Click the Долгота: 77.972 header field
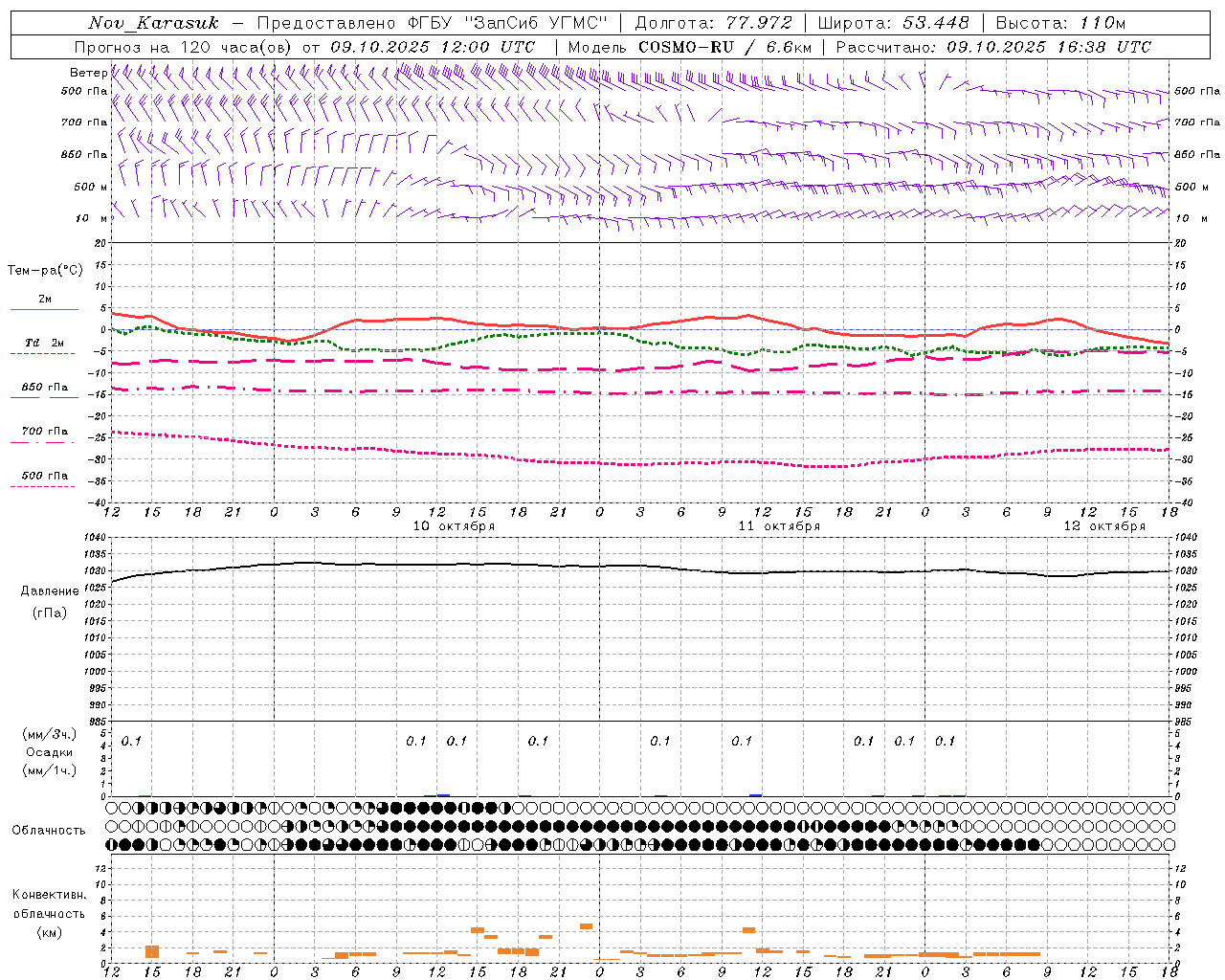 click(713, 23)
